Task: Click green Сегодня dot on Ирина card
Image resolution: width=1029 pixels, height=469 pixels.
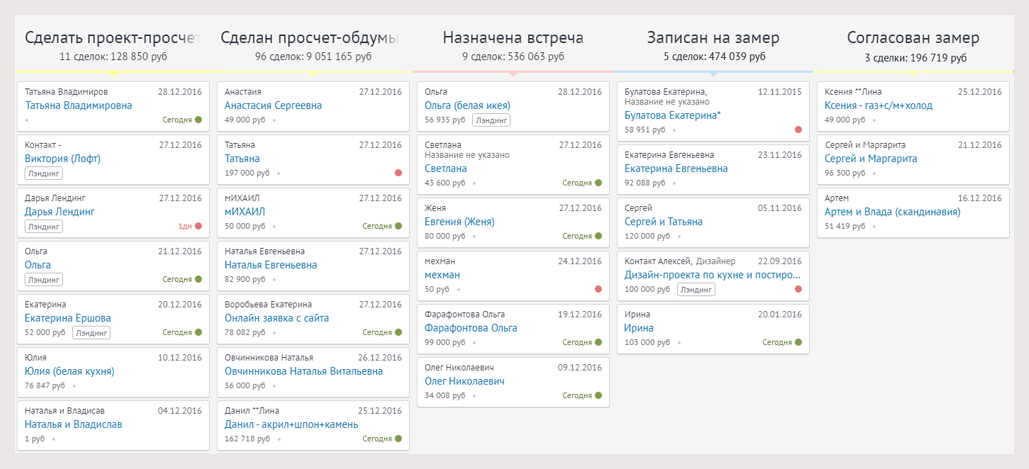Action: point(798,342)
